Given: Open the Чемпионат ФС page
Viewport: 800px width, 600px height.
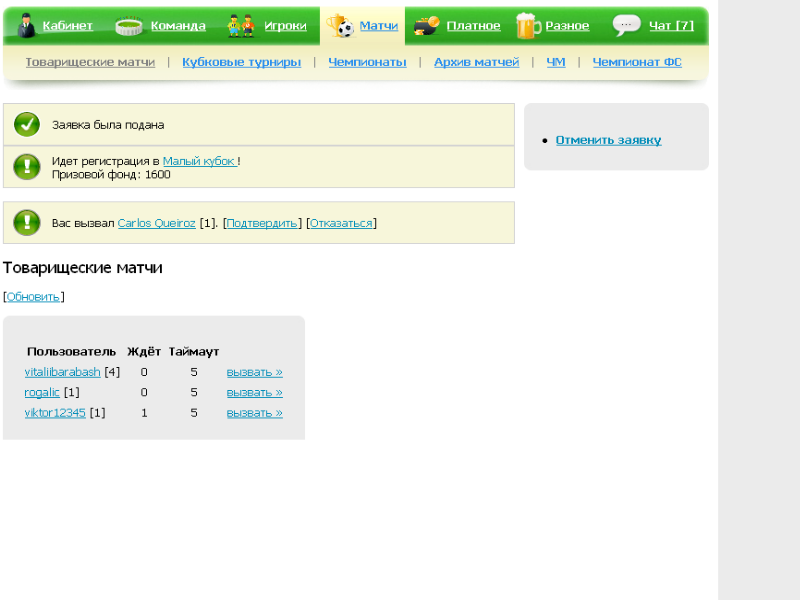Looking at the screenshot, I should [637, 62].
